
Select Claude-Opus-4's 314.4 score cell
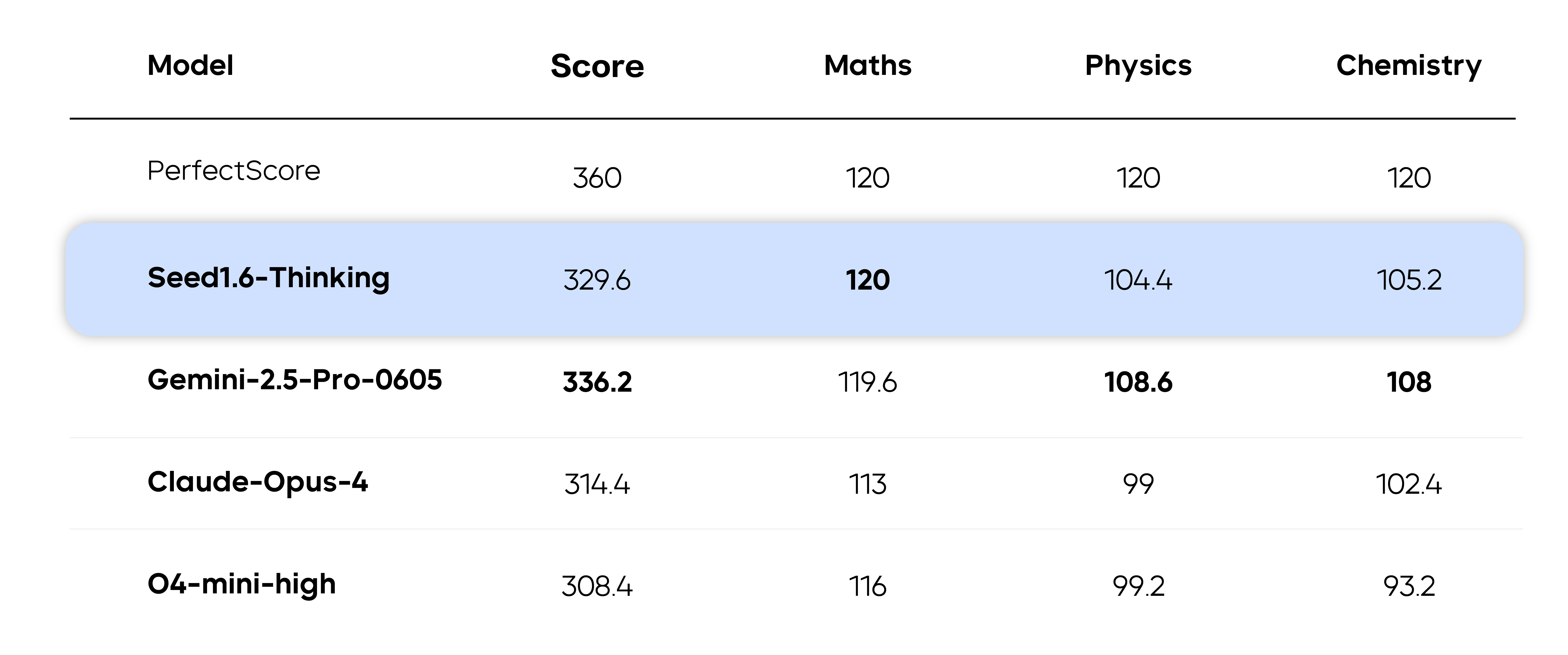tap(596, 485)
